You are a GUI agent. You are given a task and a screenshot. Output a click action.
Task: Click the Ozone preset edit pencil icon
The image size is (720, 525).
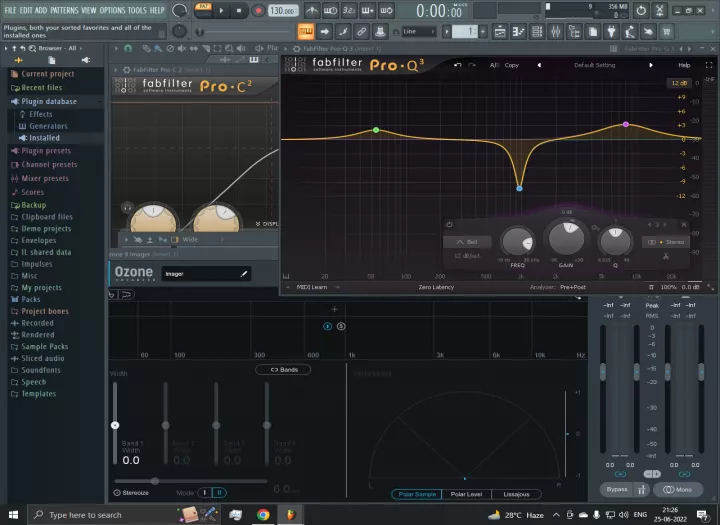(x=244, y=274)
